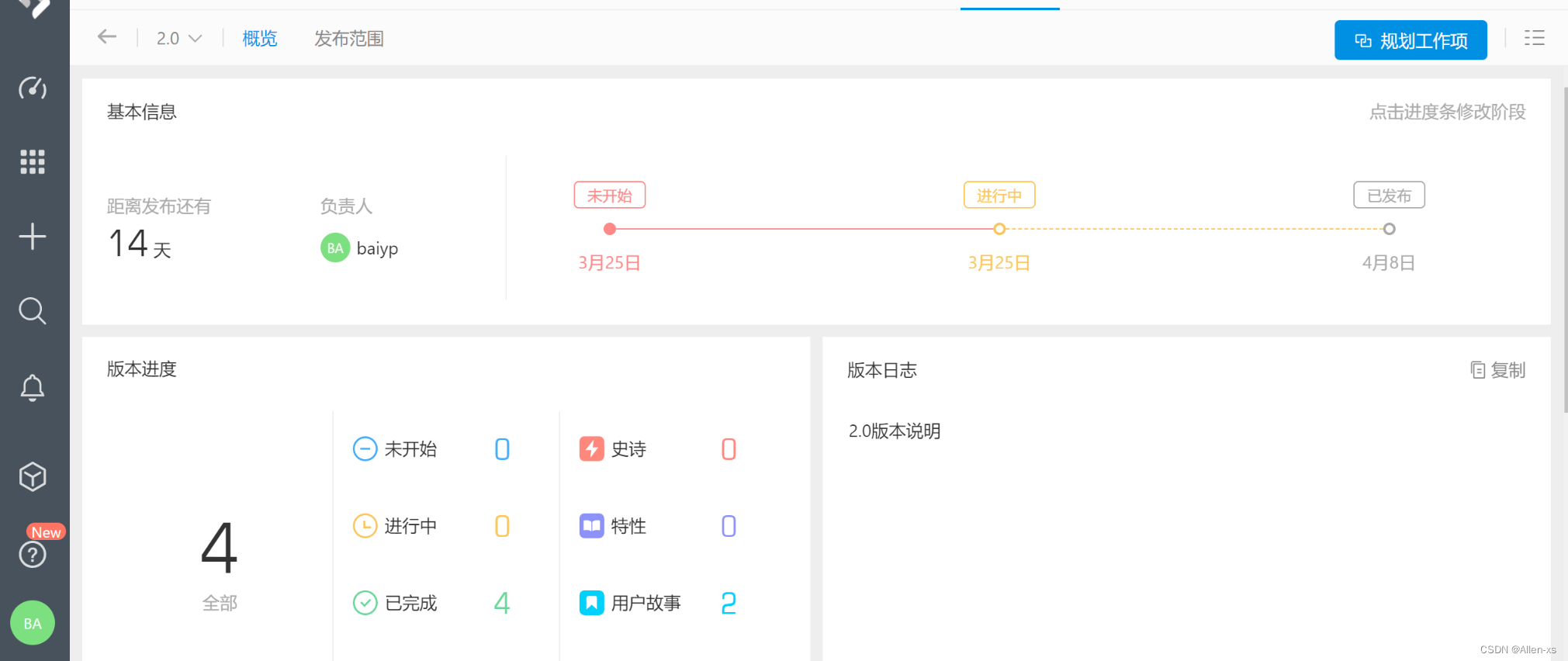Click the 2.0版本说明 log text
The width and height of the screenshot is (1568, 661).
pyautogui.click(x=895, y=431)
